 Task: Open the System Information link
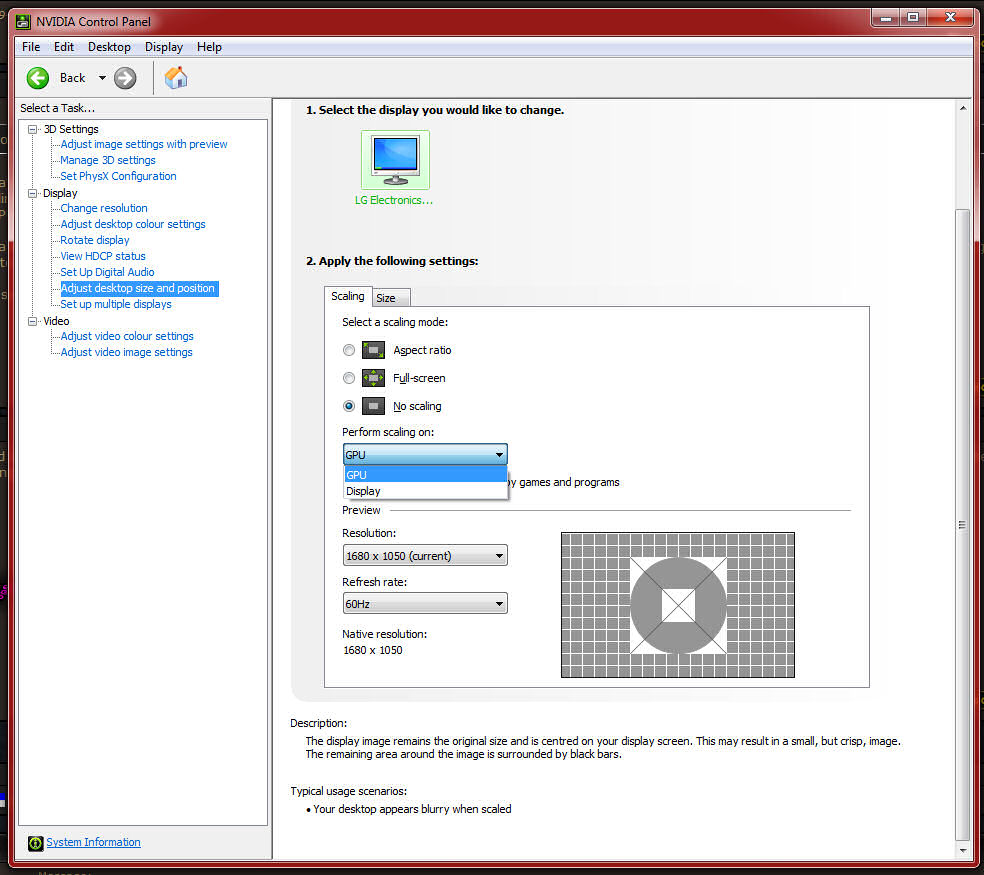coord(94,842)
